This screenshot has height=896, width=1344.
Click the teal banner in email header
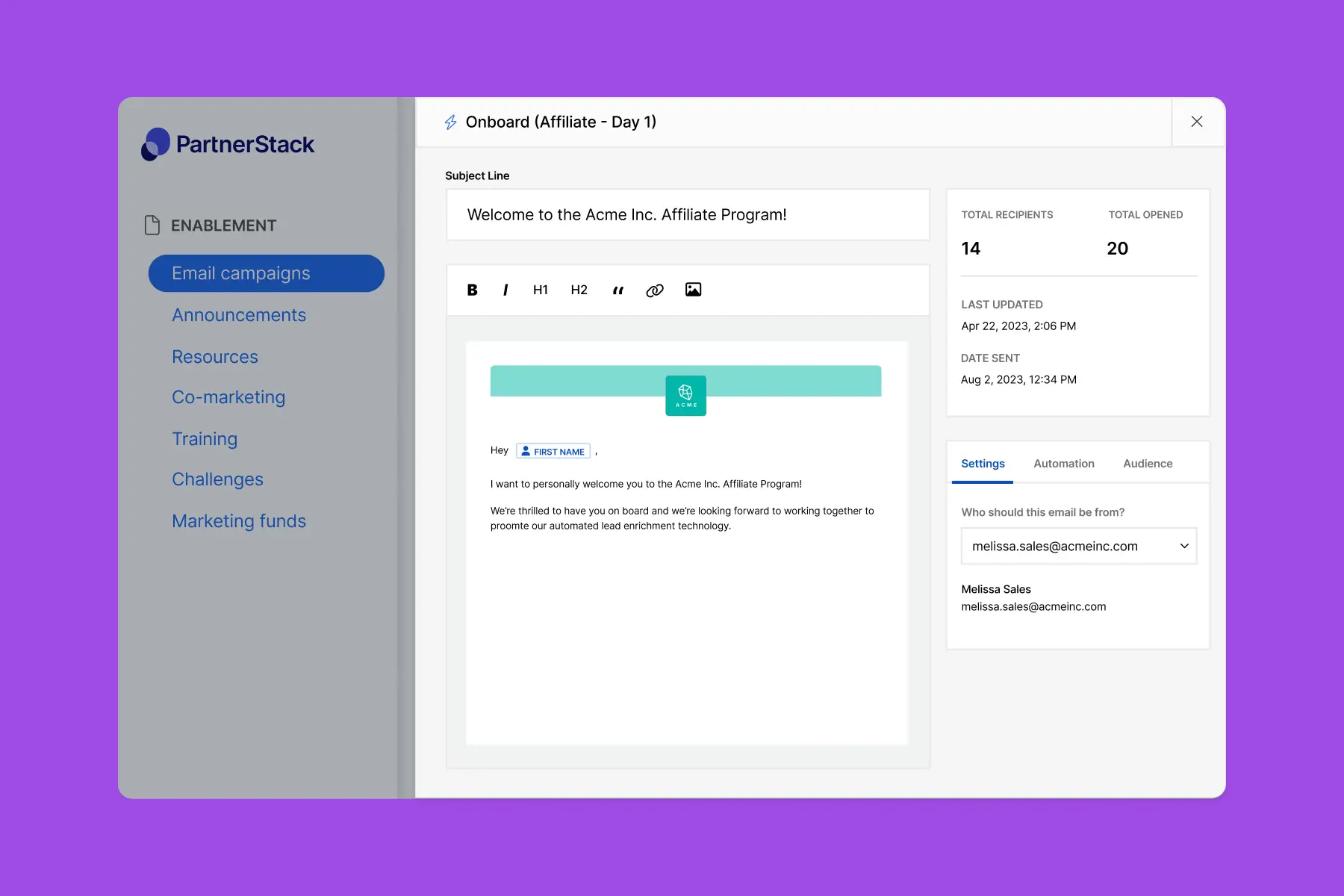click(685, 381)
